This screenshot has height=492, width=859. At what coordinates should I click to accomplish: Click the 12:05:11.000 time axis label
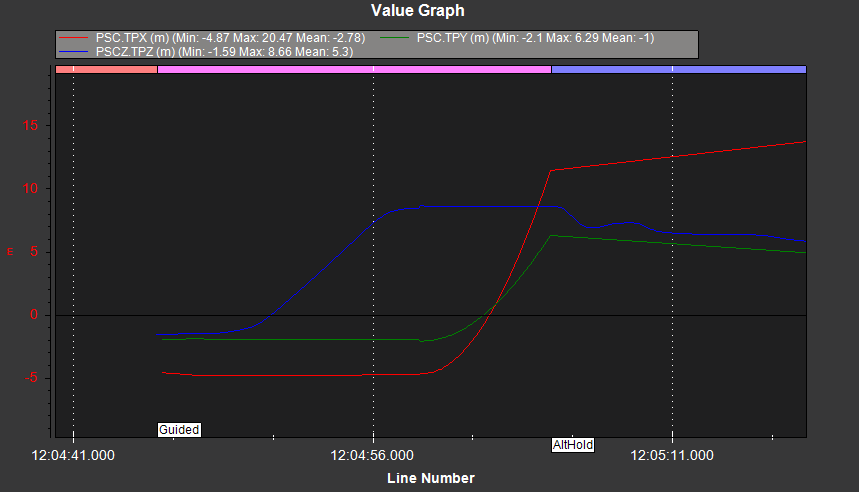tap(672, 455)
